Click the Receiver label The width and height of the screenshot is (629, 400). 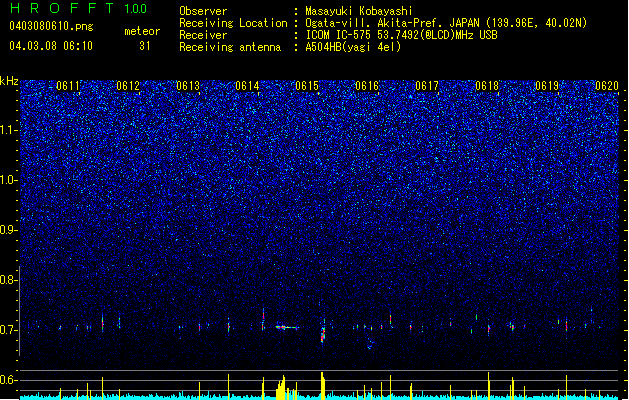pos(203,35)
